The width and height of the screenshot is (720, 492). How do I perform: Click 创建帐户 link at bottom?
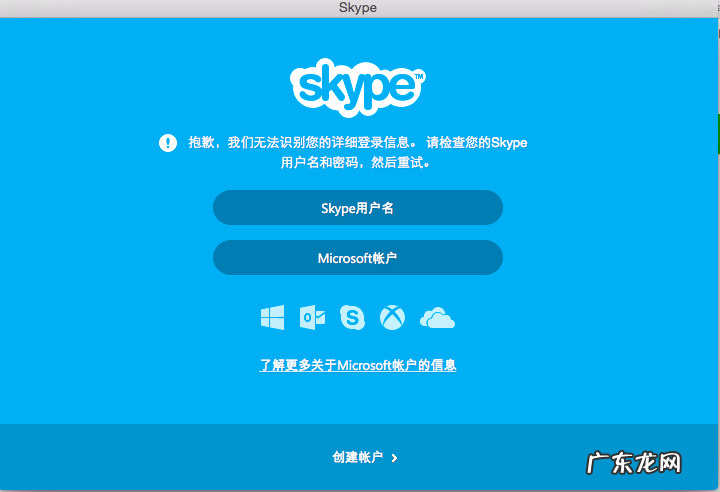[x=358, y=457]
